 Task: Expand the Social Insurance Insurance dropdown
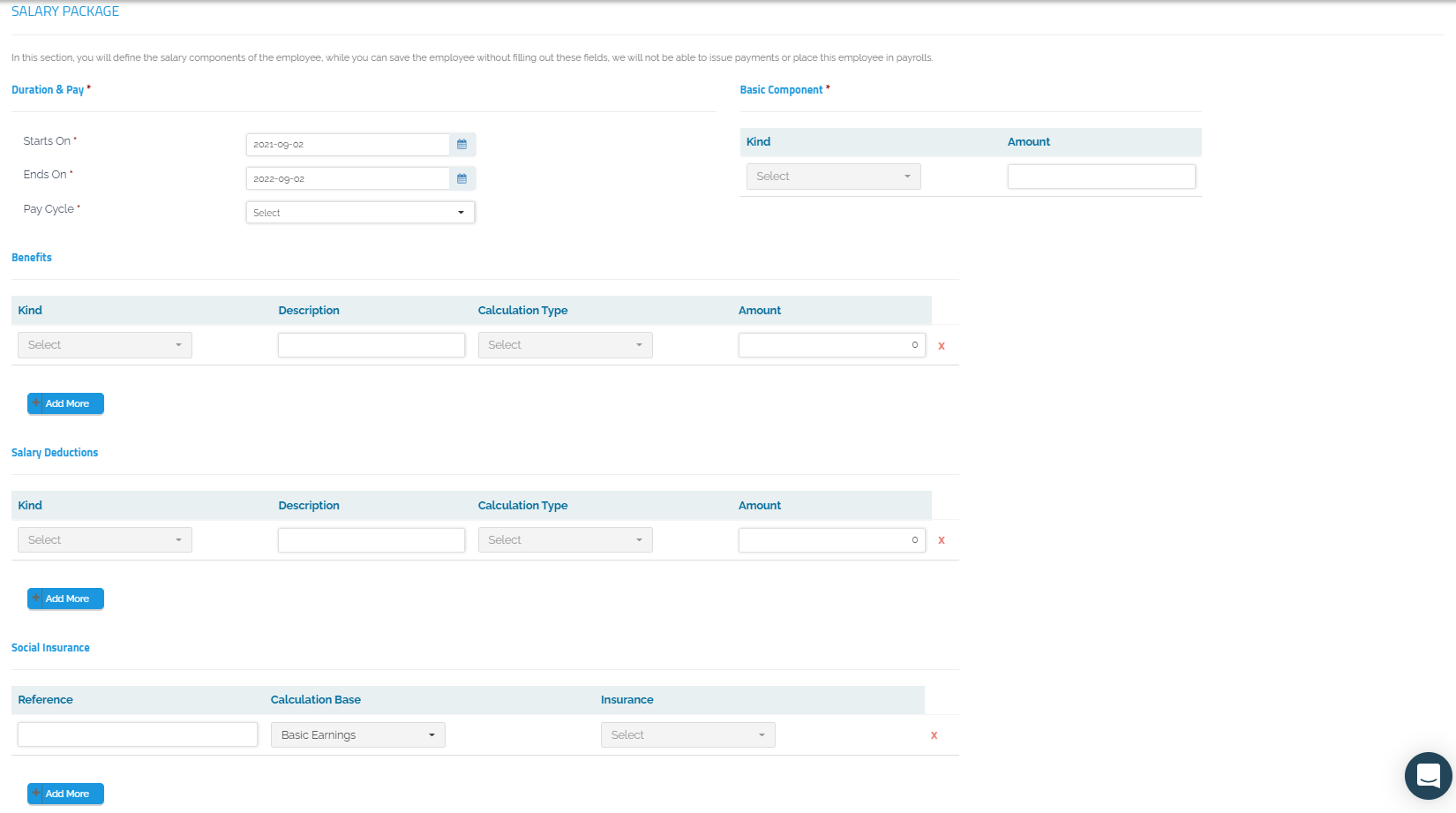tap(687, 735)
